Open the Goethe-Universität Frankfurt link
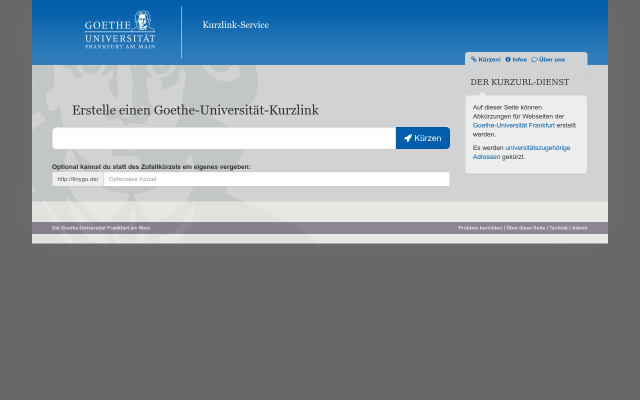 click(x=513, y=125)
